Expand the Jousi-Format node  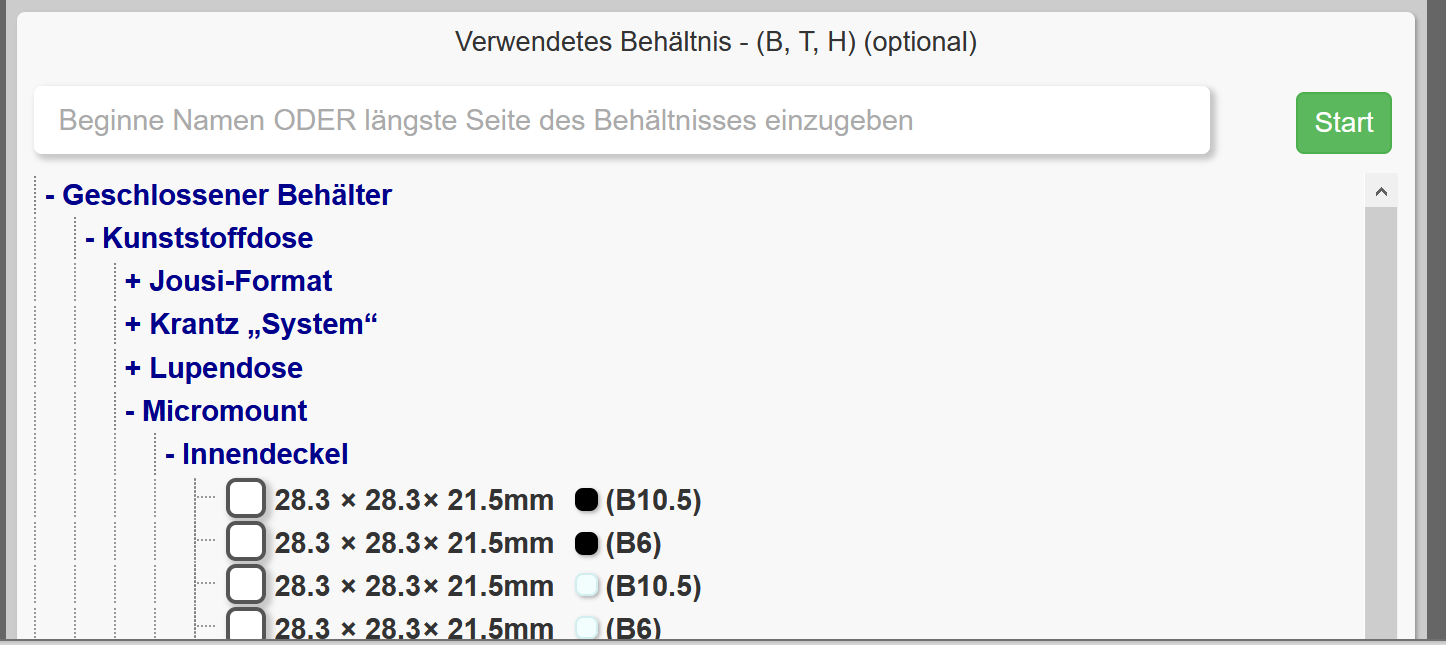pyautogui.click(x=229, y=281)
